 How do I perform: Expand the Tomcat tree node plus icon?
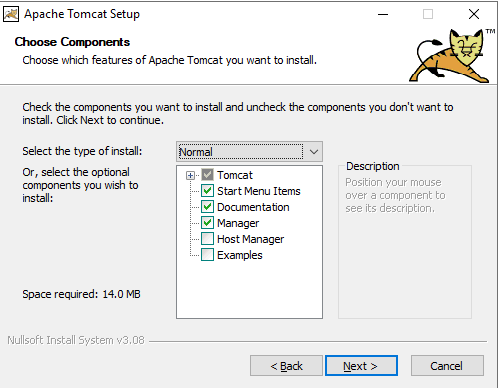(190, 175)
